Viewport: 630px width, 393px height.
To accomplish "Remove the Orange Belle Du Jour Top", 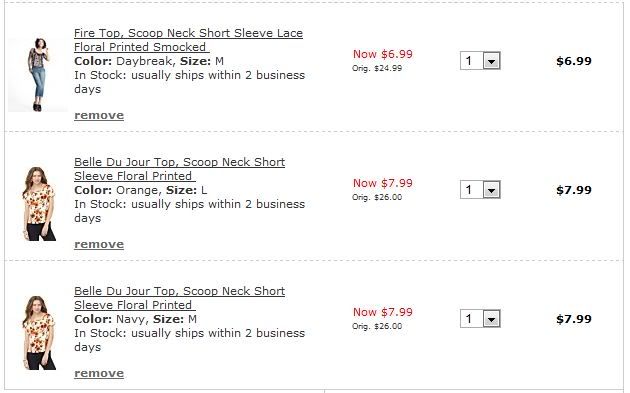I will 99,244.
